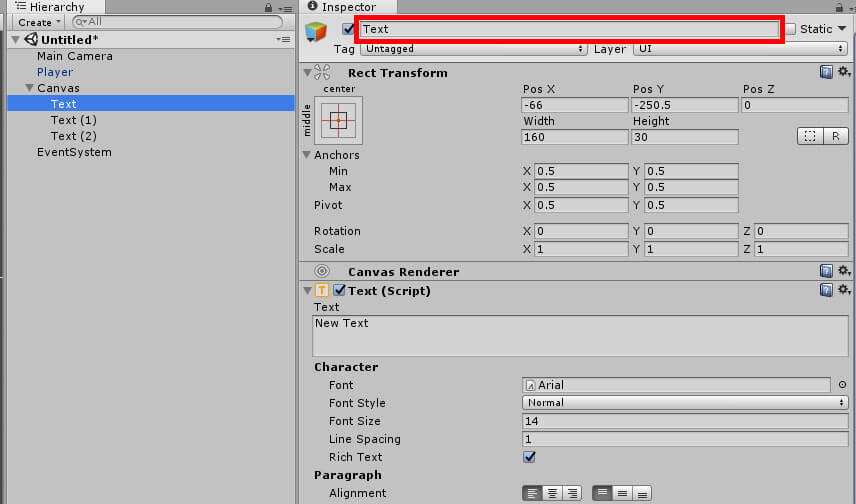Image resolution: width=856 pixels, height=504 pixels.
Task: Click the Font field showing Arial
Action: [676, 385]
